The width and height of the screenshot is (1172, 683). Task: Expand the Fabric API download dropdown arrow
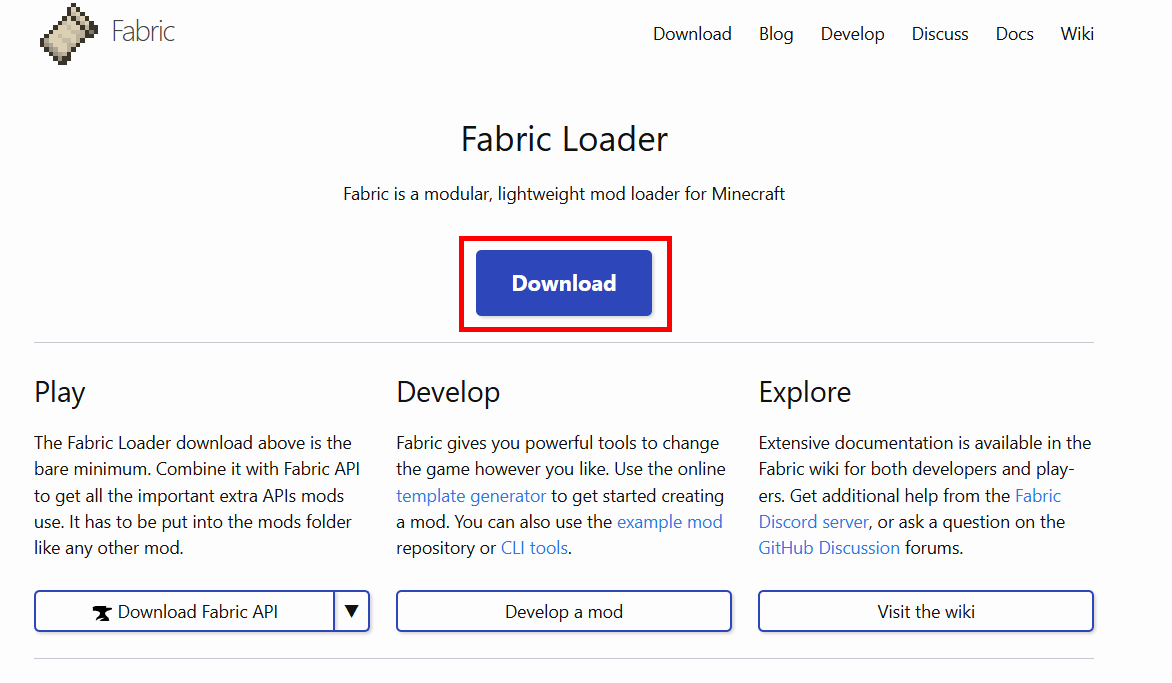352,611
